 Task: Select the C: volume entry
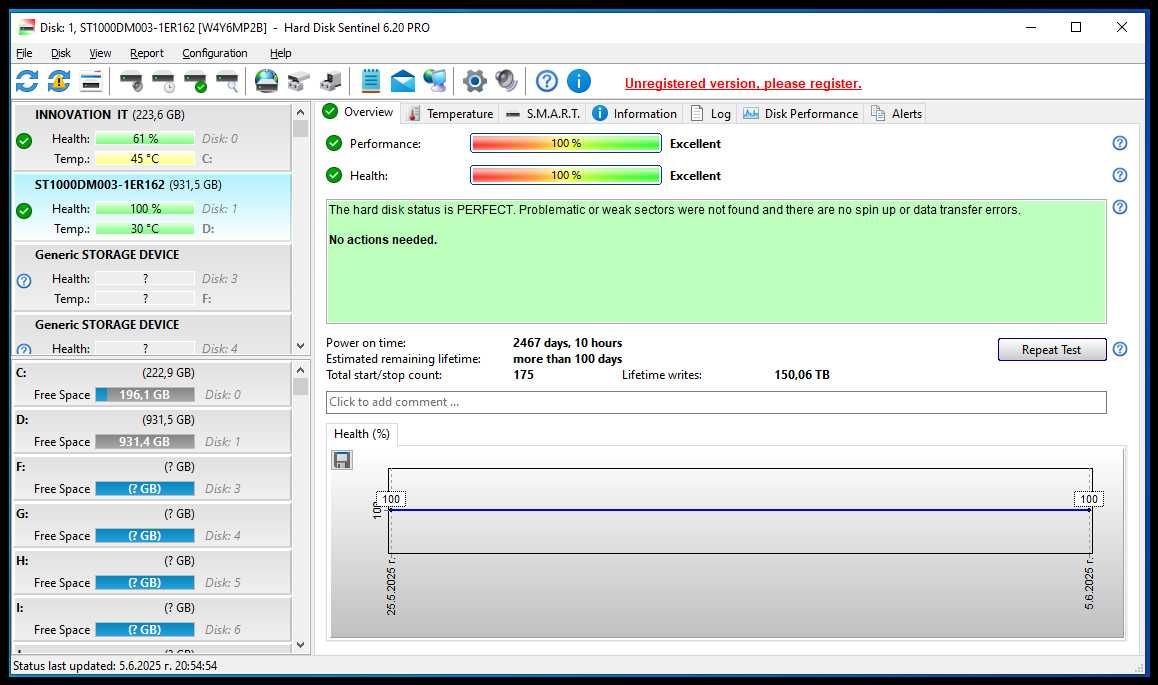click(152, 384)
